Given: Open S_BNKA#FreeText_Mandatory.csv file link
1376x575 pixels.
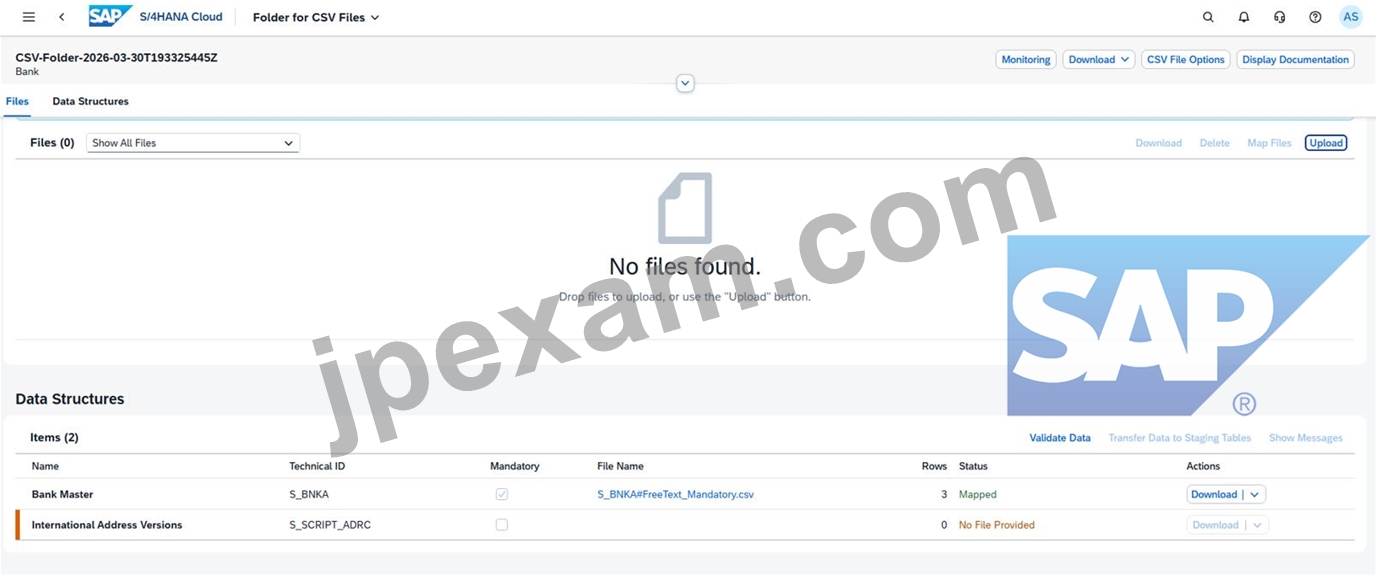Looking at the screenshot, I should point(675,494).
